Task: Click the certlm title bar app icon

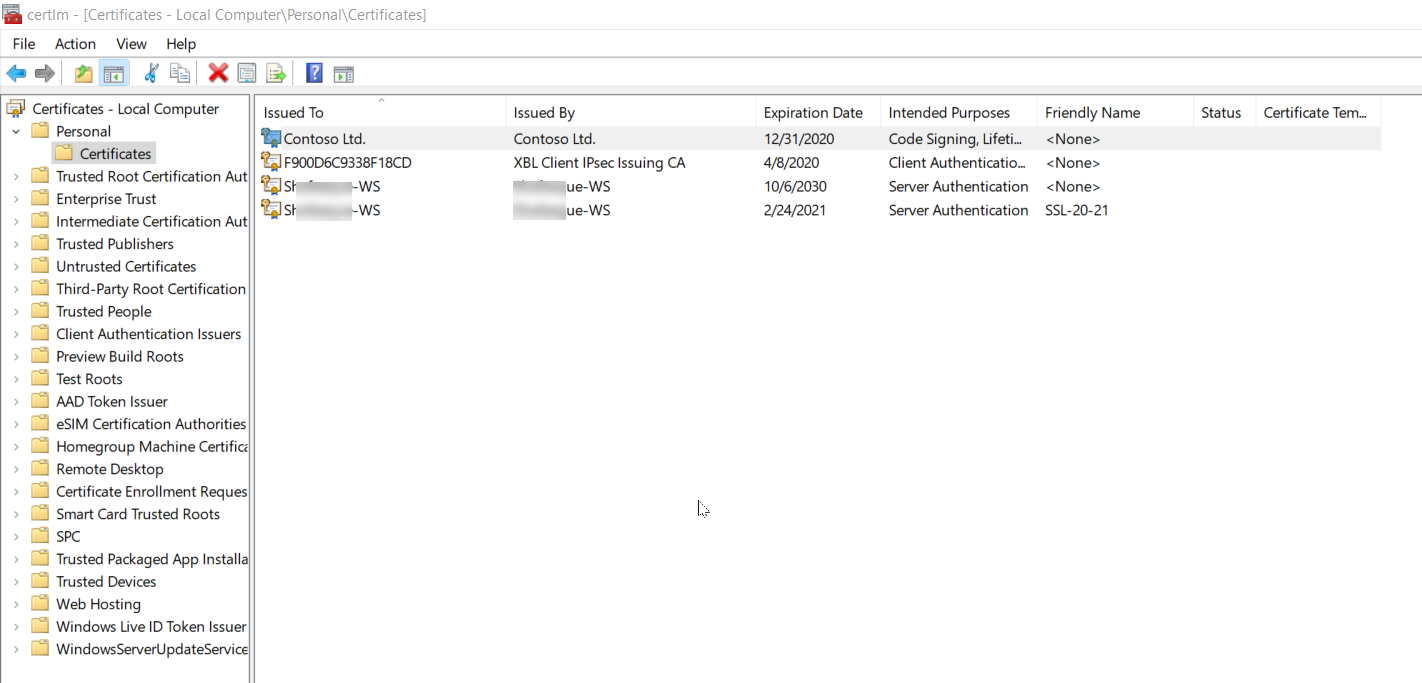Action: 12,14
